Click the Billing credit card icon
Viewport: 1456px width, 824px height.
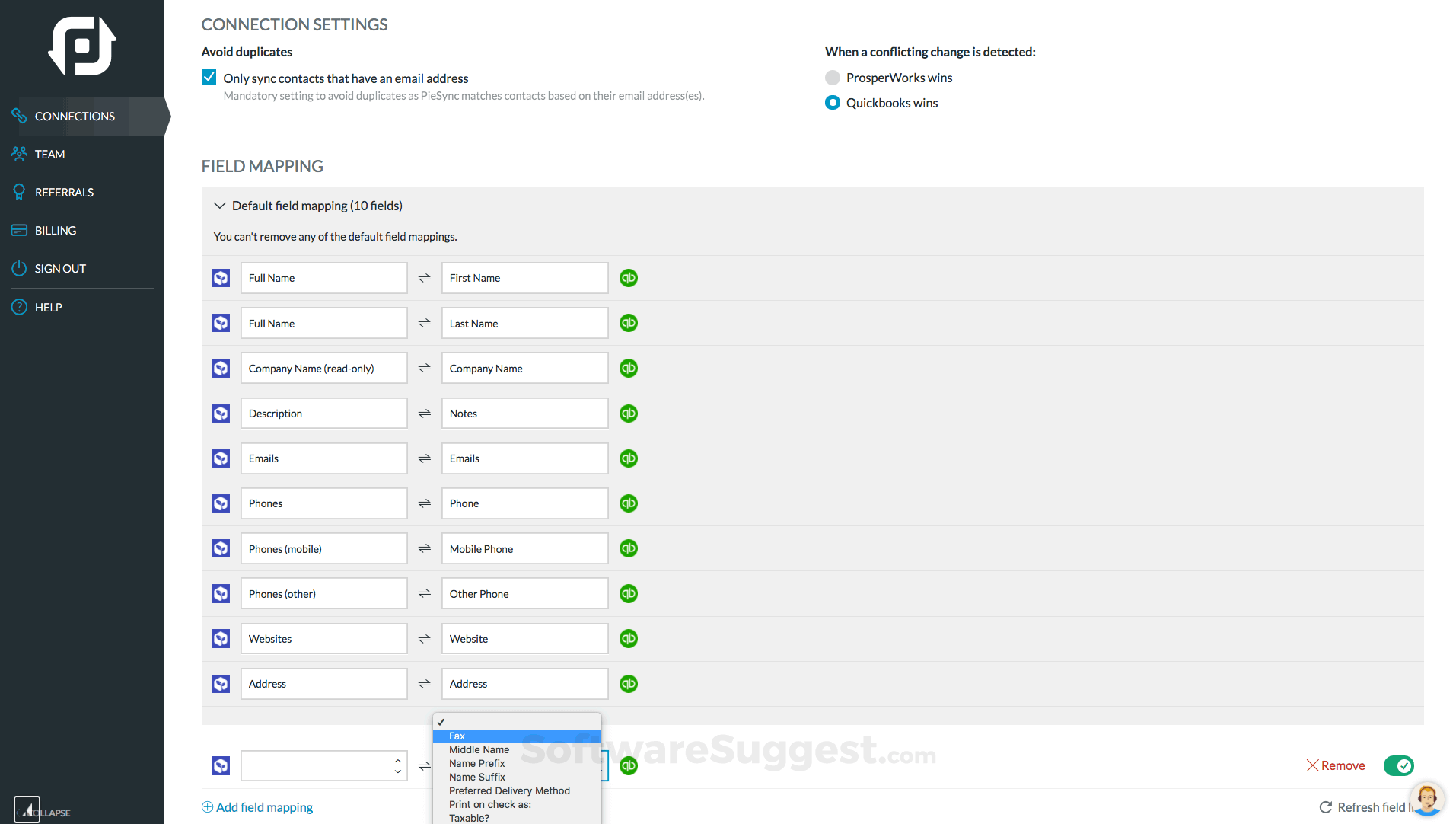[19, 230]
